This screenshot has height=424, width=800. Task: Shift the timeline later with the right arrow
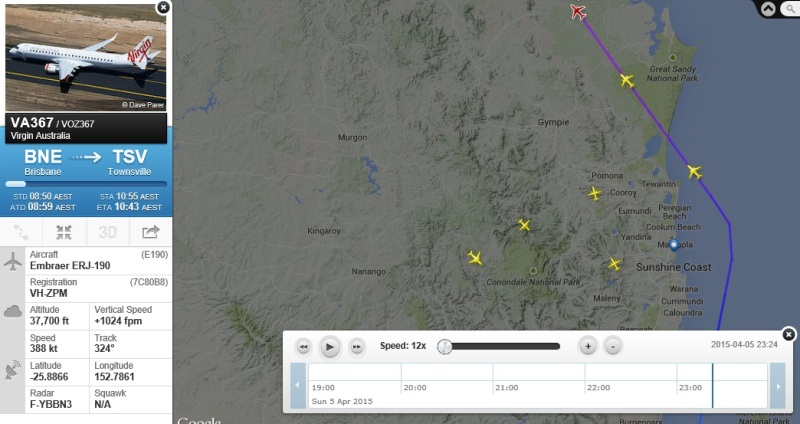[x=778, y=386]
